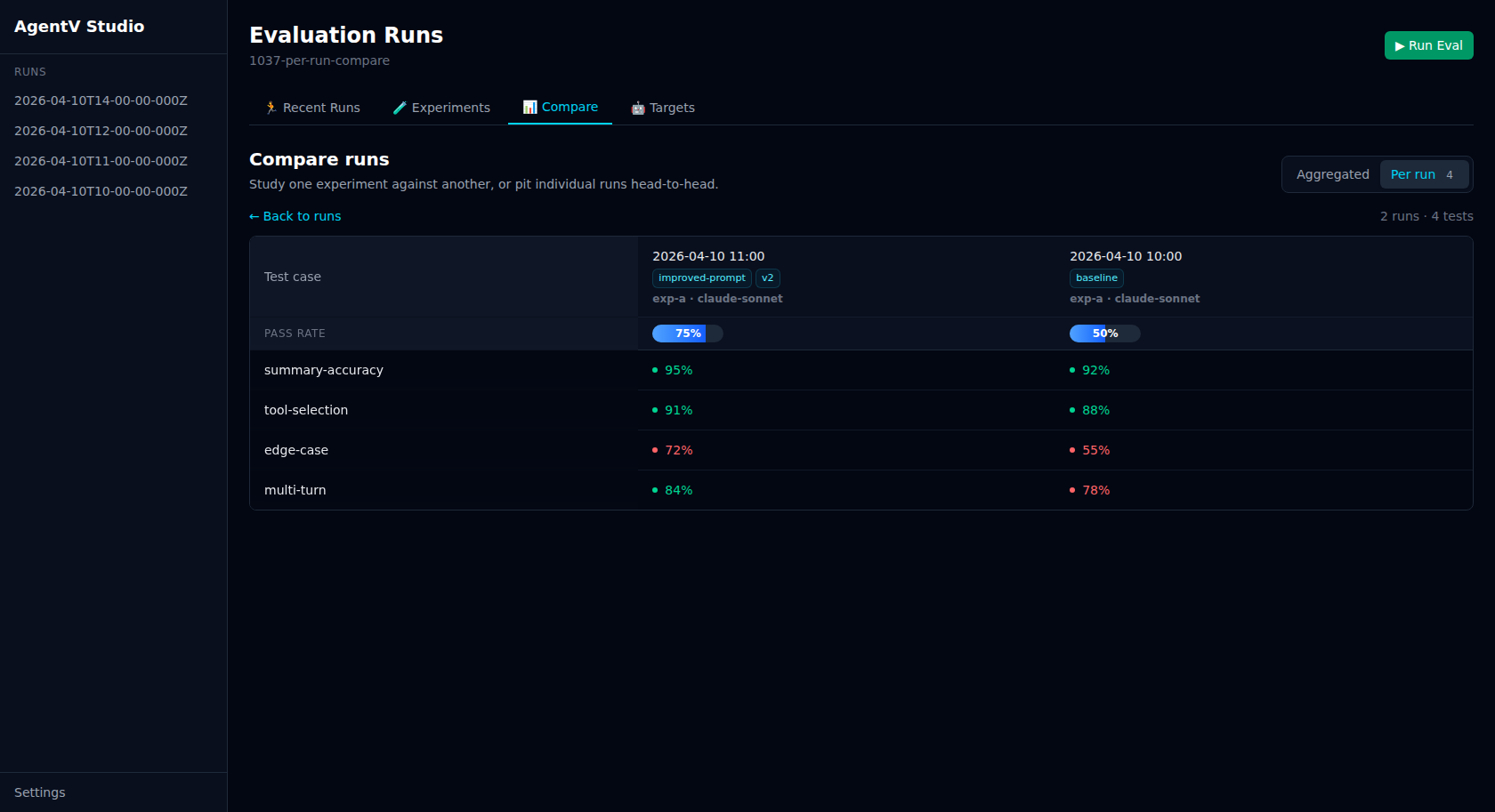Click the running figure icon on Recent Runs tab

coord(271,107)
